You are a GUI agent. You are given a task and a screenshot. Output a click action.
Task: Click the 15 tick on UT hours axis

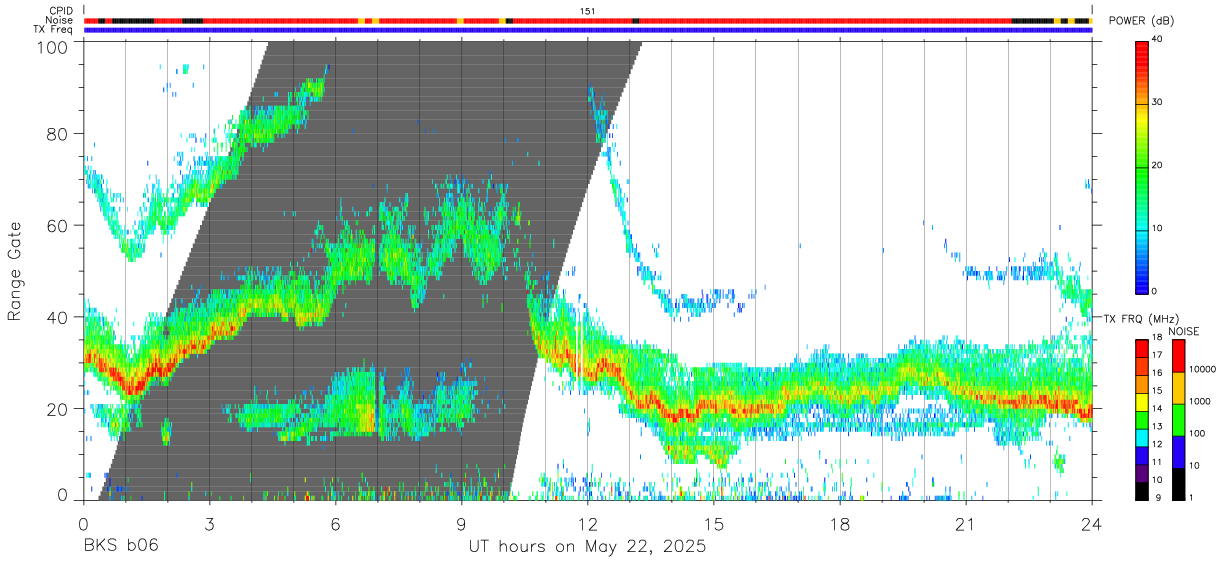point(713,523)
